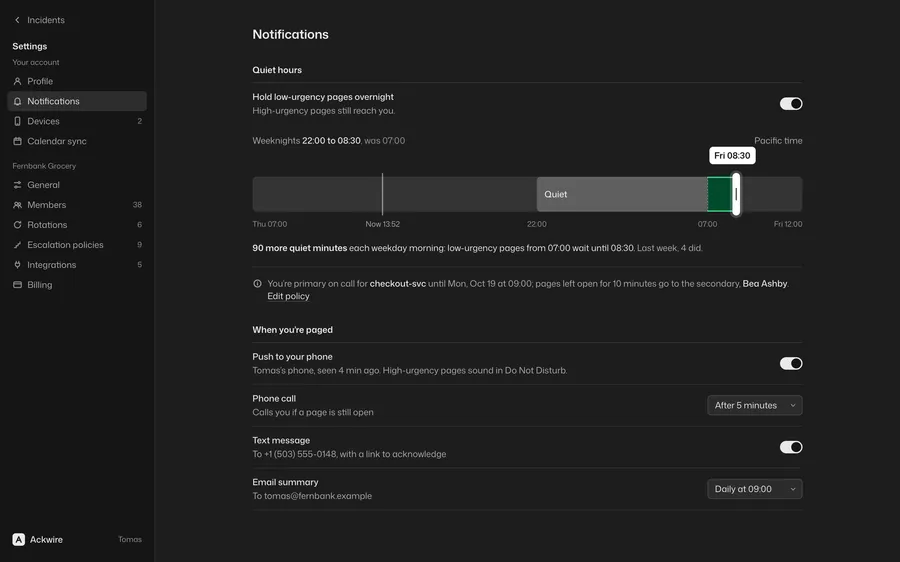This screenshot has width=900, height=562.
Task: Click the Edit policy link
Action: click(288, 296)
